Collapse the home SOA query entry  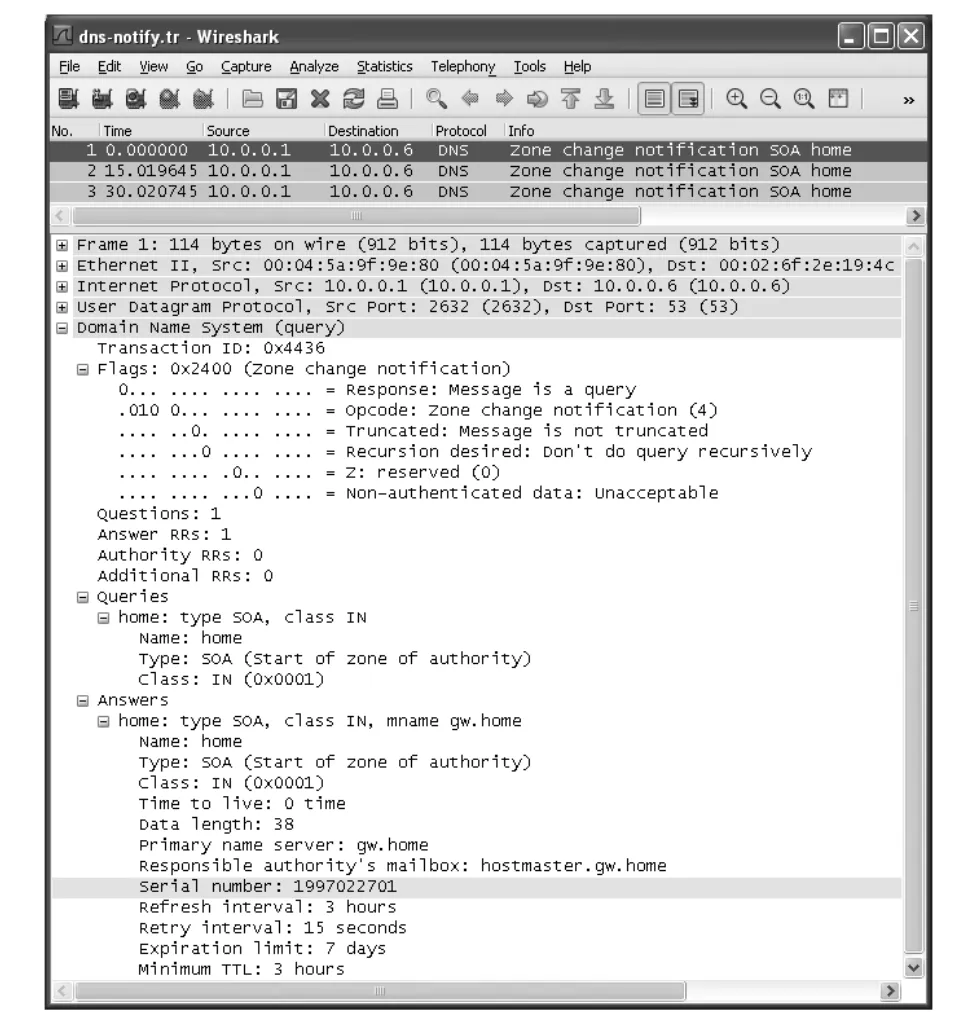pyautogui.click(x=103, y=618)
